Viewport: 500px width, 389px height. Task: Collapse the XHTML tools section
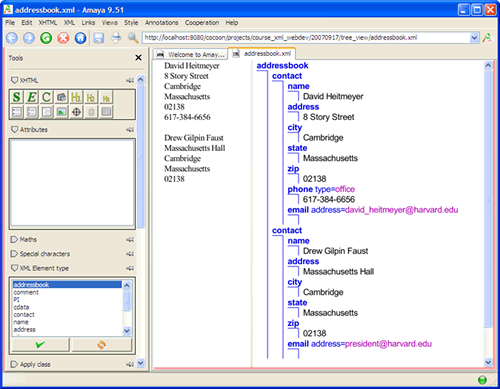pos(14,80)
